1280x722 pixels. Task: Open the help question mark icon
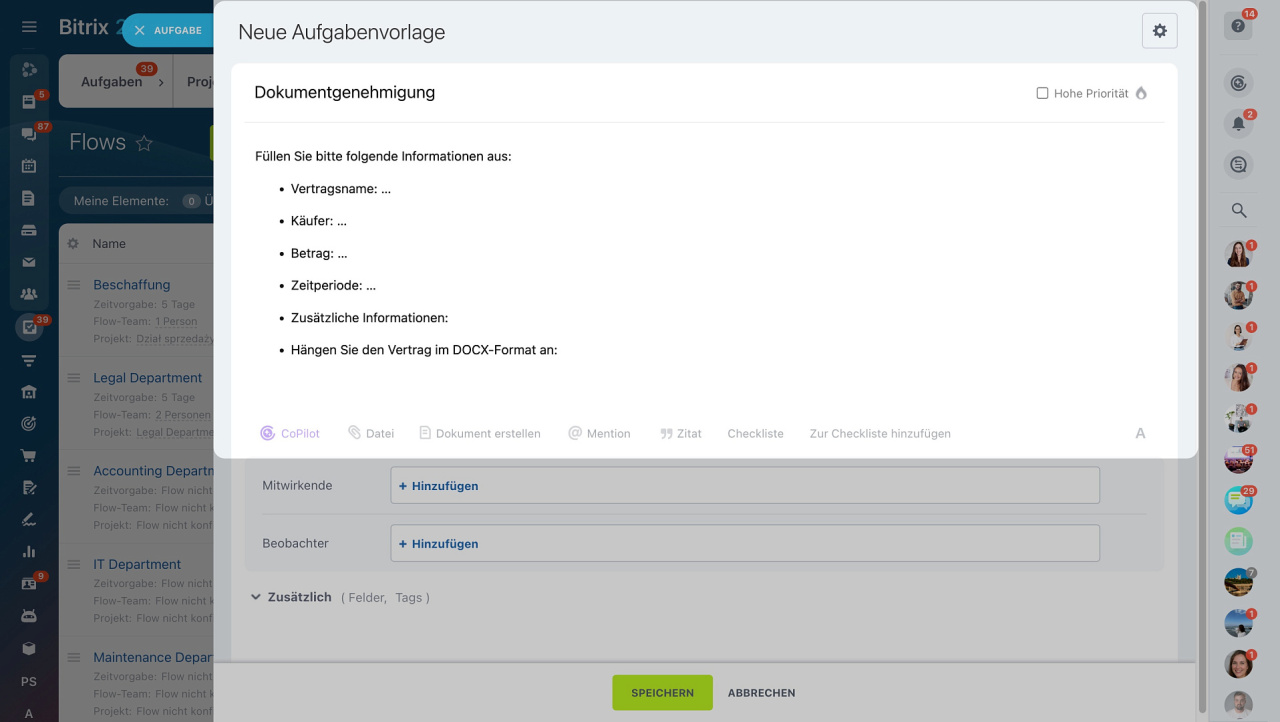(1238, 27)
